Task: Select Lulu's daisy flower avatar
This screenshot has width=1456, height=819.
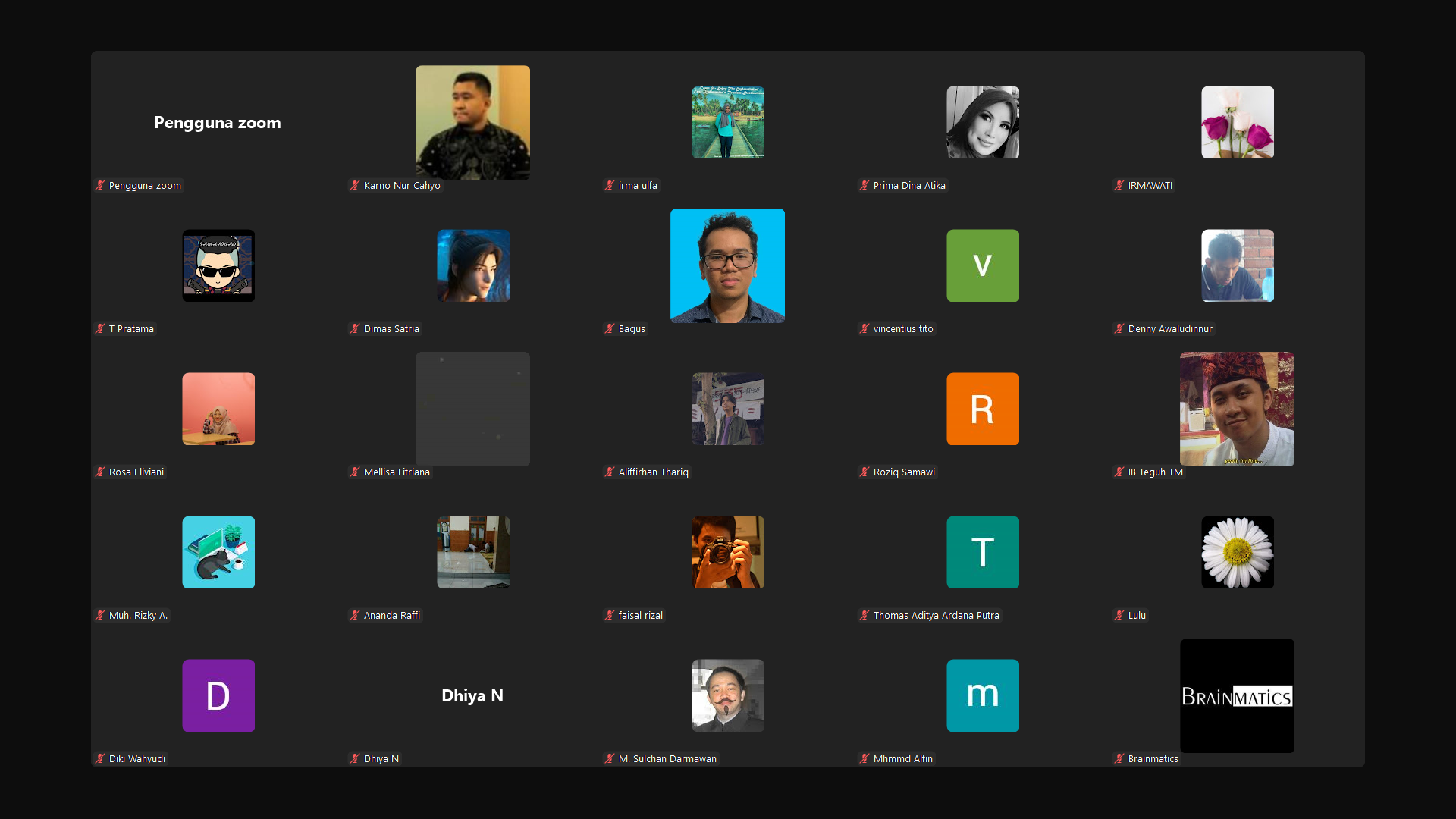Action: [1237, 552]
